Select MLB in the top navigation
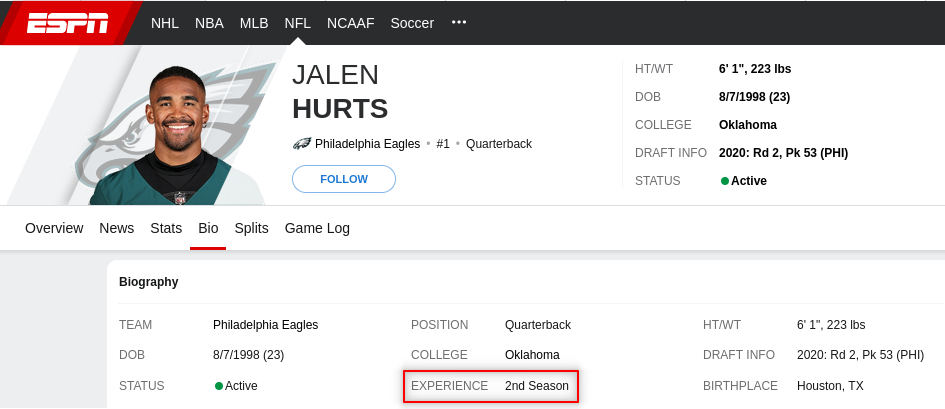 [254, 22]
